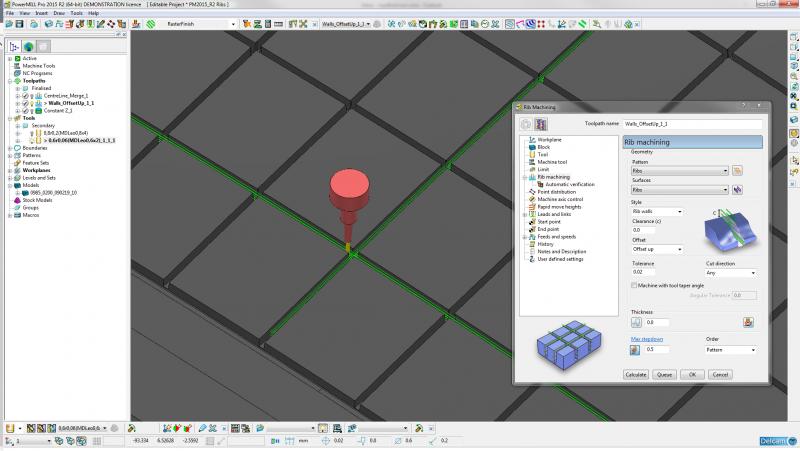Toggle the Constant Z_1 toolpath check mark

[25, 111]
